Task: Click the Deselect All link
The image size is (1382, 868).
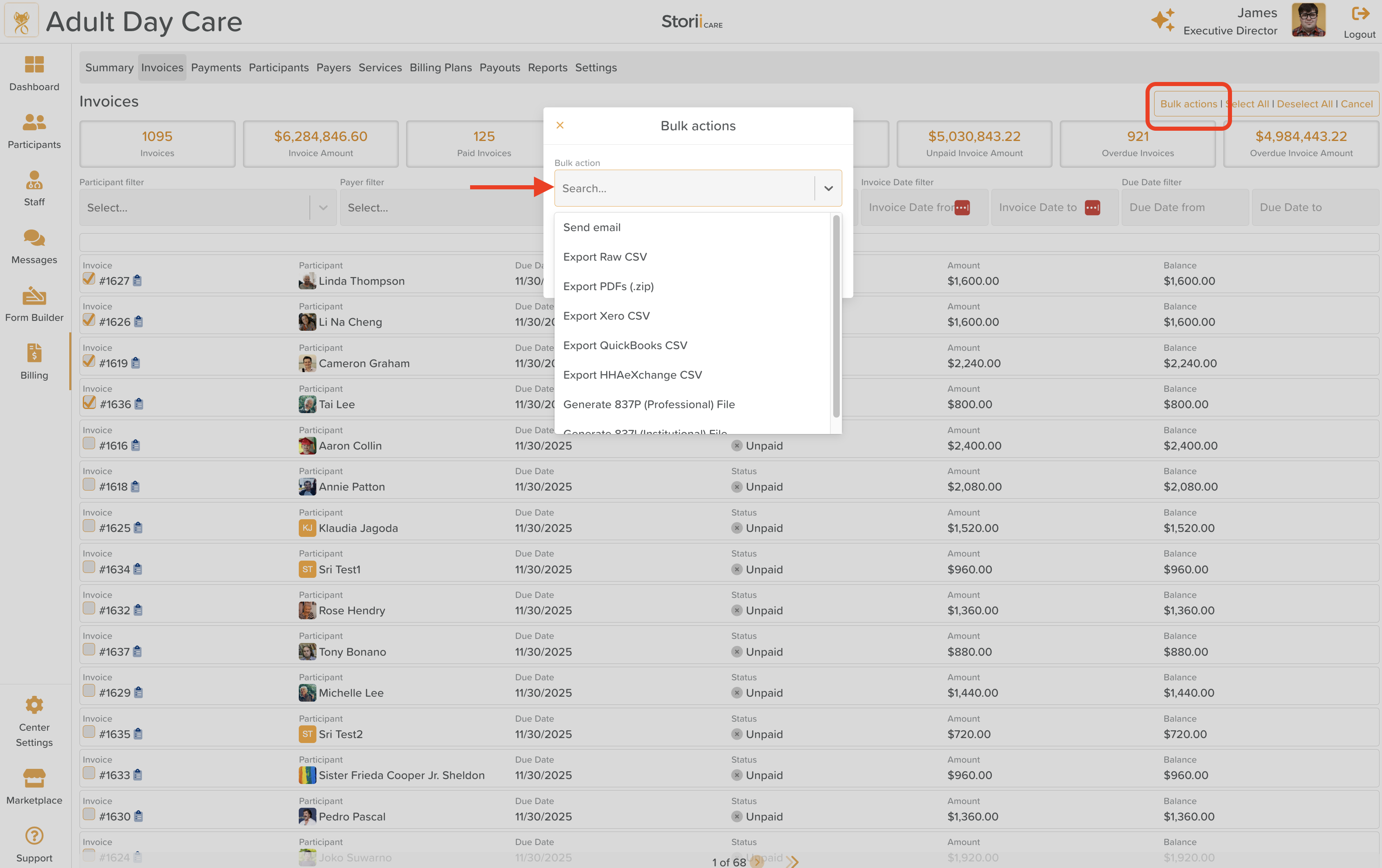Action: (x=1305, y=104)
